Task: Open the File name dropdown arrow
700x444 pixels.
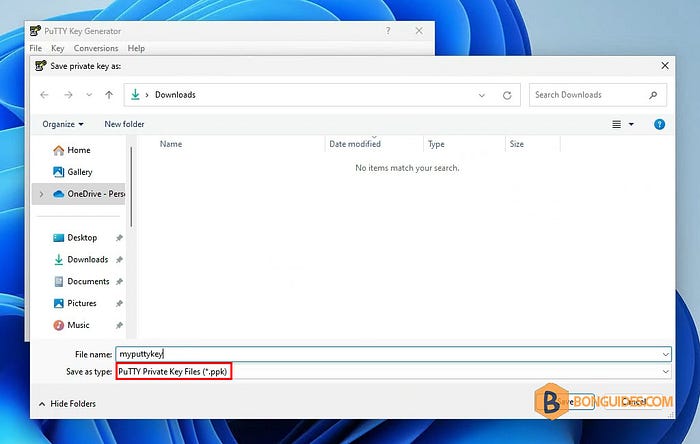Action: 666,354
